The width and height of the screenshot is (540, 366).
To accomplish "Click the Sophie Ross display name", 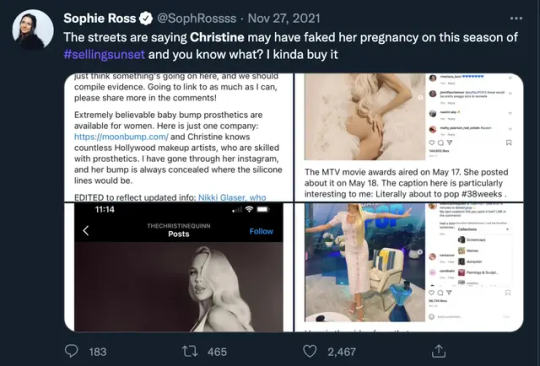I will (100, 19).
